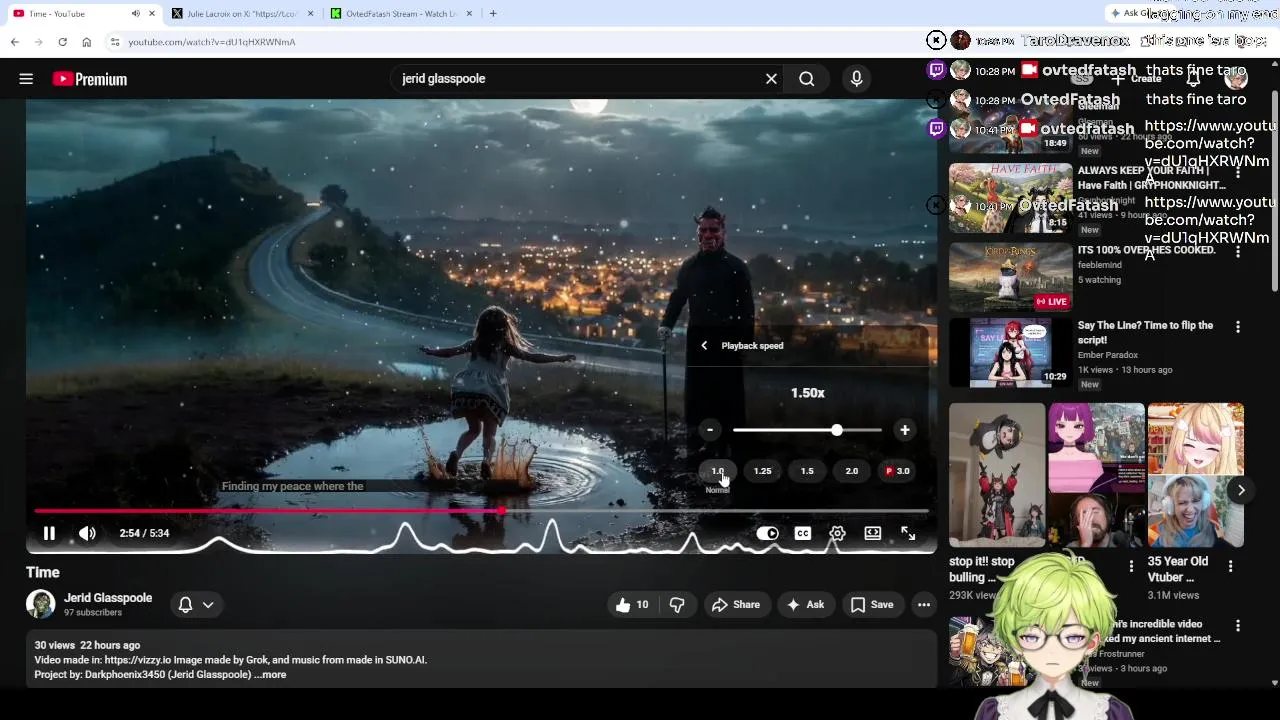Switch to theater mode
This screenshot has height=720, width=1280.
[873, 533]
